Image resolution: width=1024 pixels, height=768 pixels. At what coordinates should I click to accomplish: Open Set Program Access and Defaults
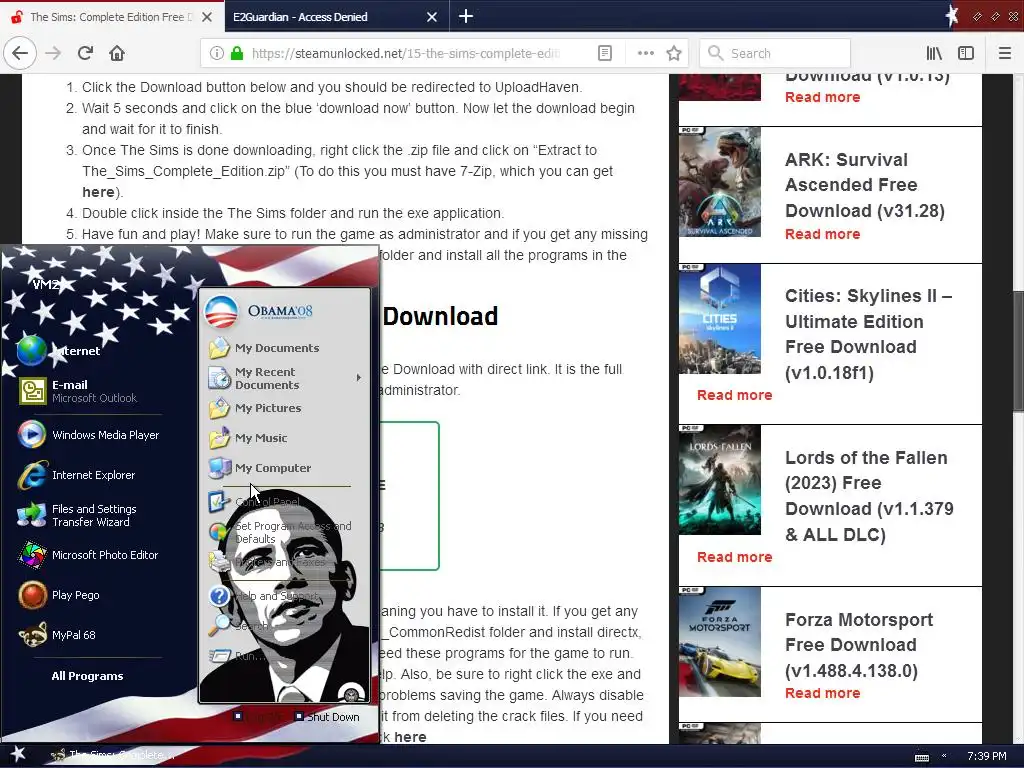[281, 532]
